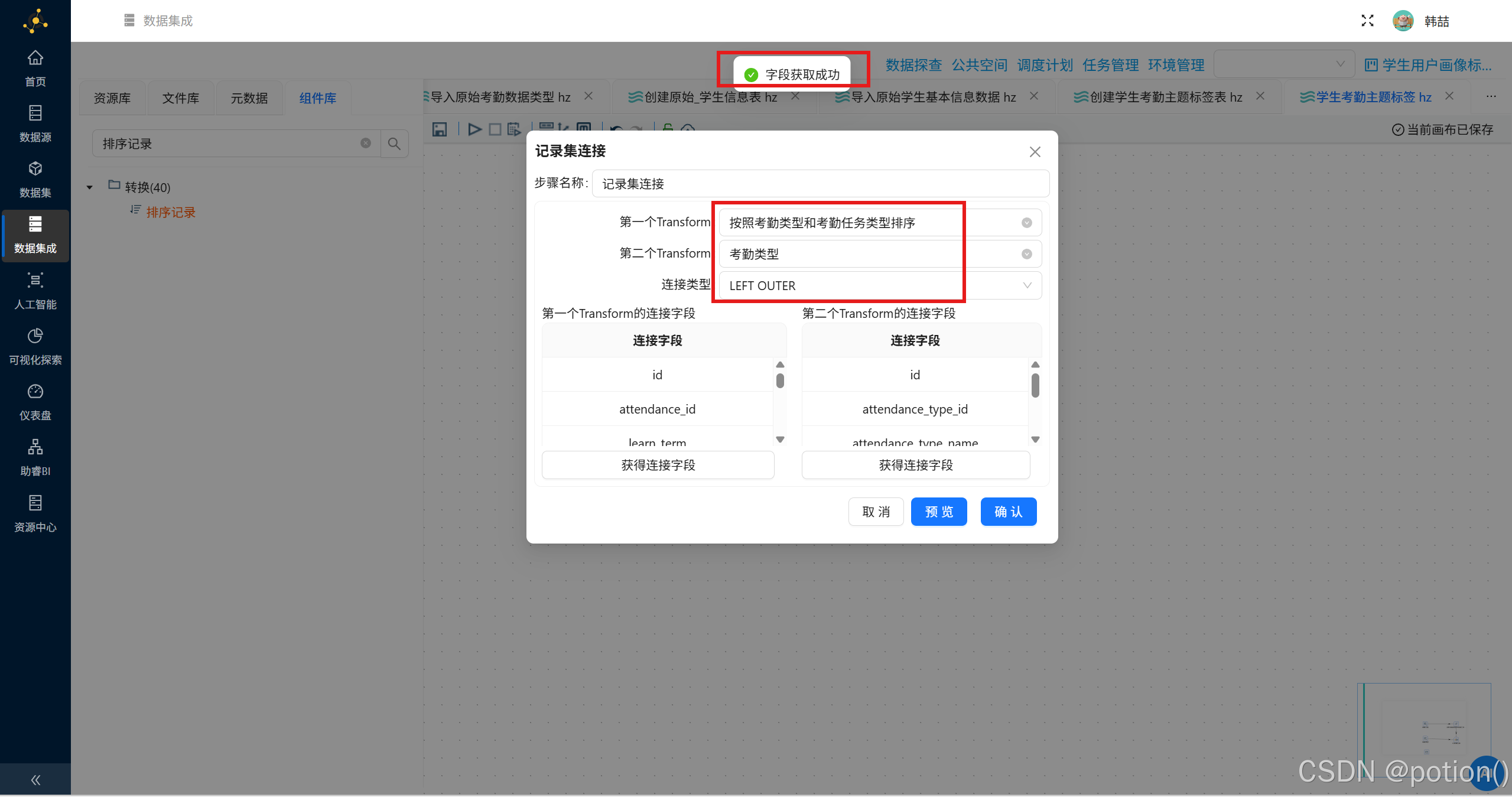Open the 数据源 data source section
This screenshot has width=1512, height=797.
point(35,124)
